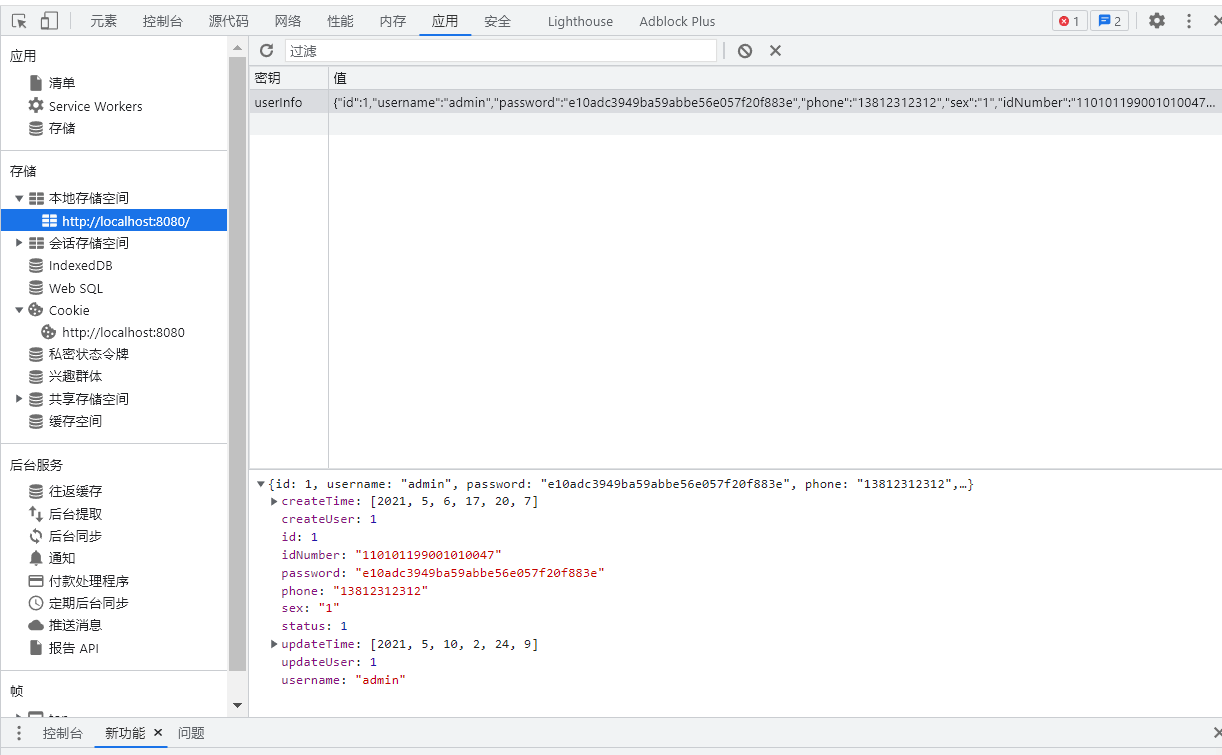
Task: Go to the 内存 tab
Action: (393, 21)
